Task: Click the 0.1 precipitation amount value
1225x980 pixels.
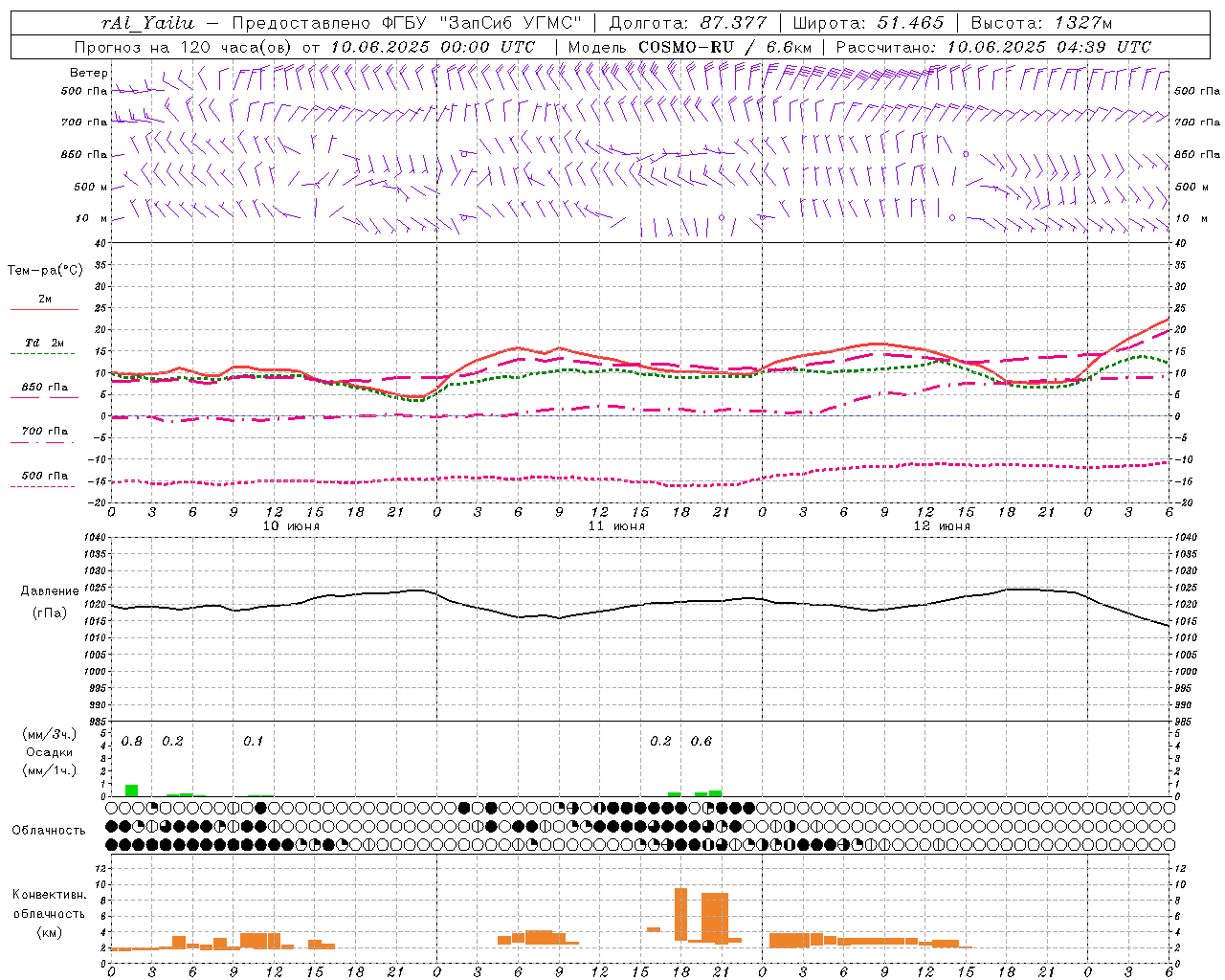Action: coord(254,742)
